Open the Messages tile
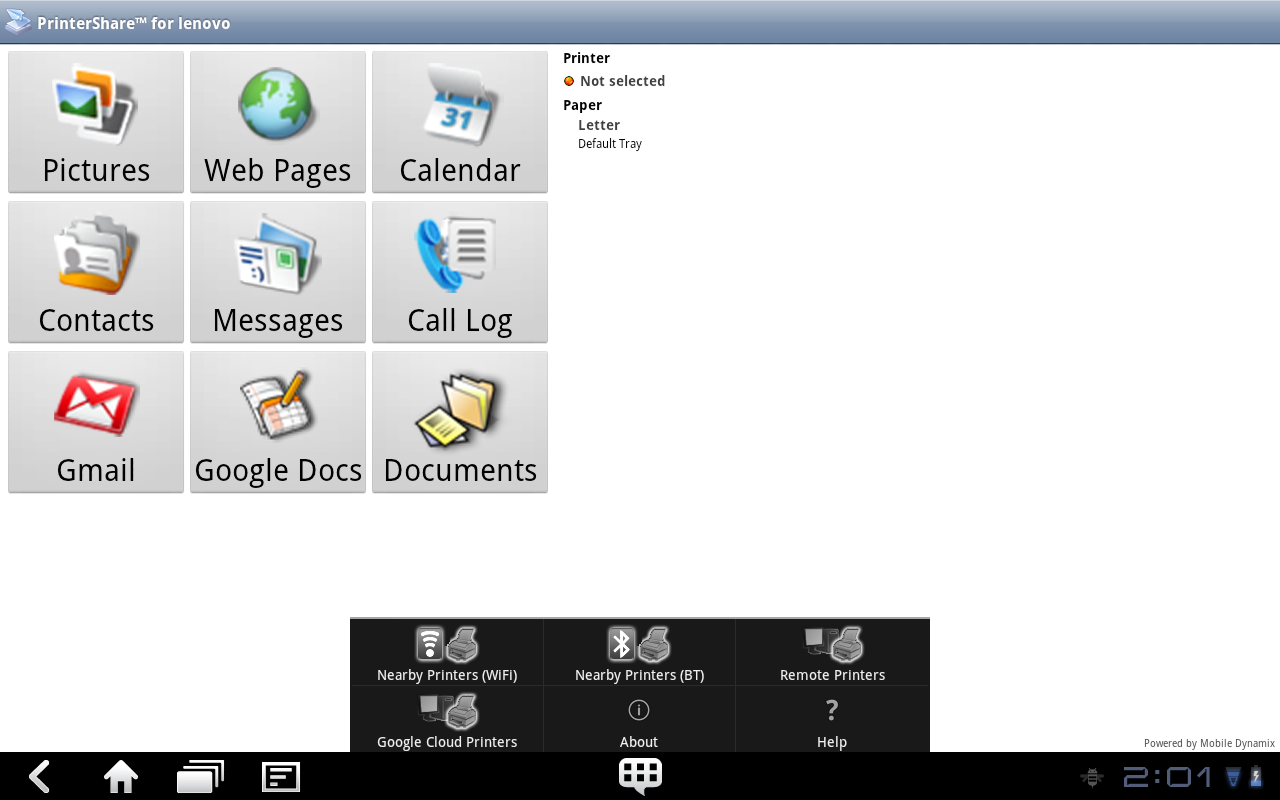This screenshot has height=800, width=1280. click(x=278, y=272)
